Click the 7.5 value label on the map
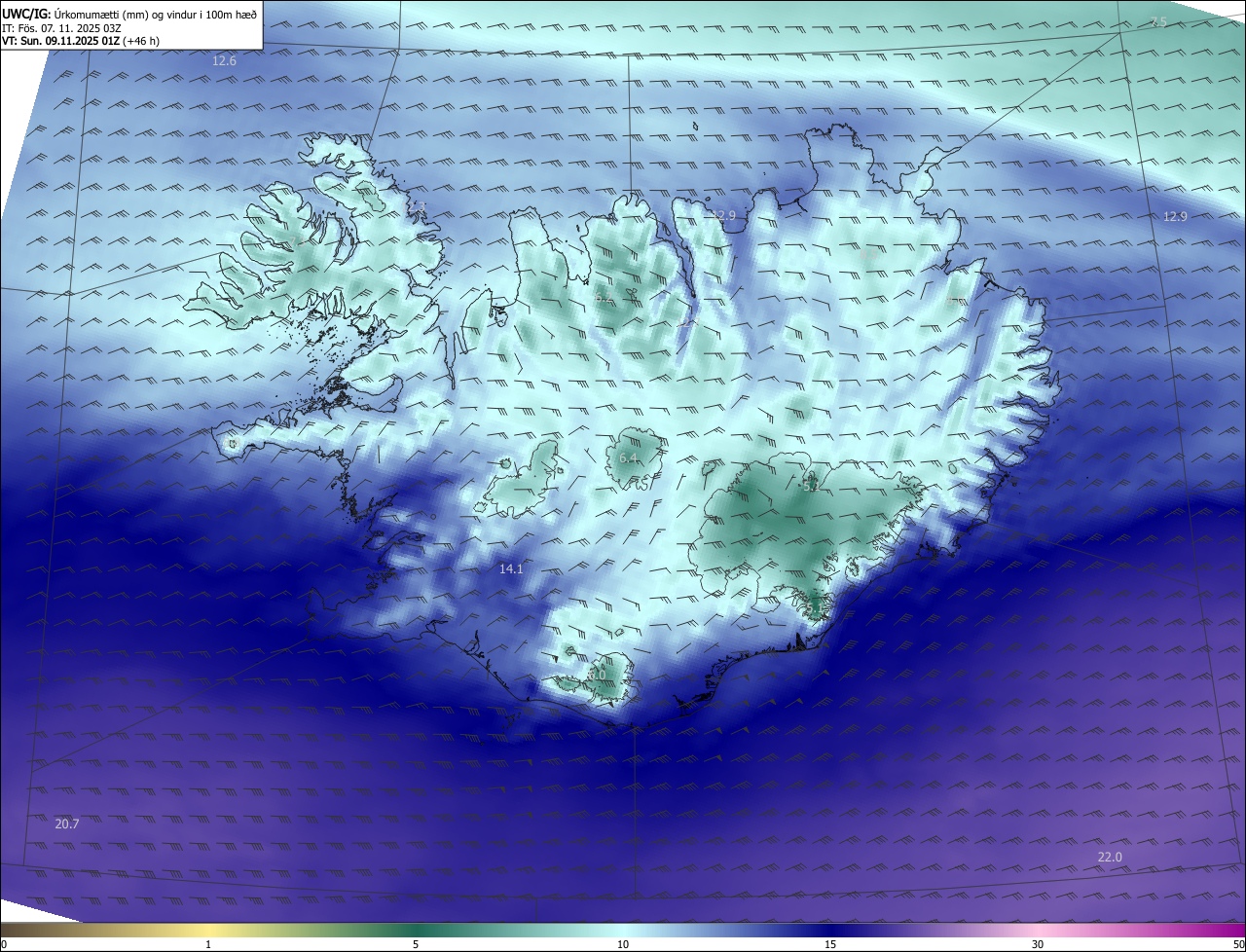The image size is (1246, 952). [1158, 21]
